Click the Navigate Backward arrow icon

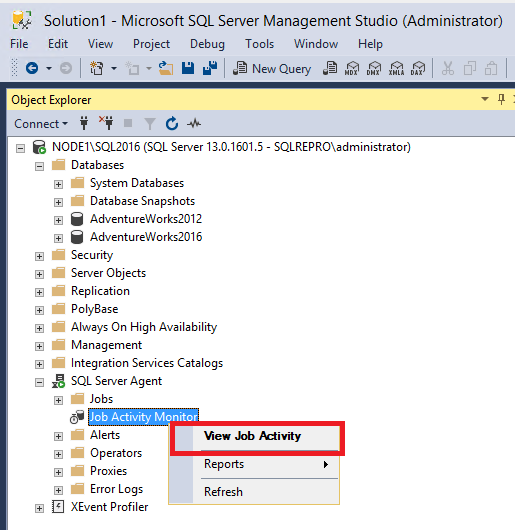[32, 68]
